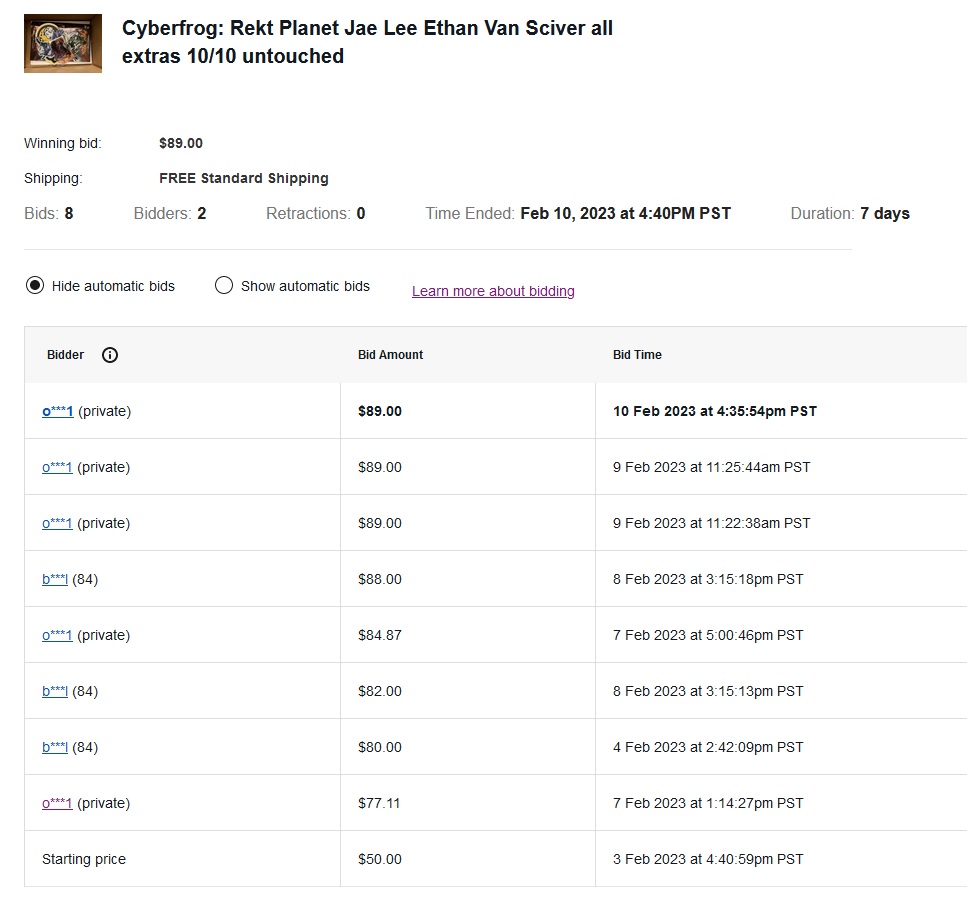Select Hide automatic bids radio button
This screenshot has width=967, height=897.
coord(35,286)
